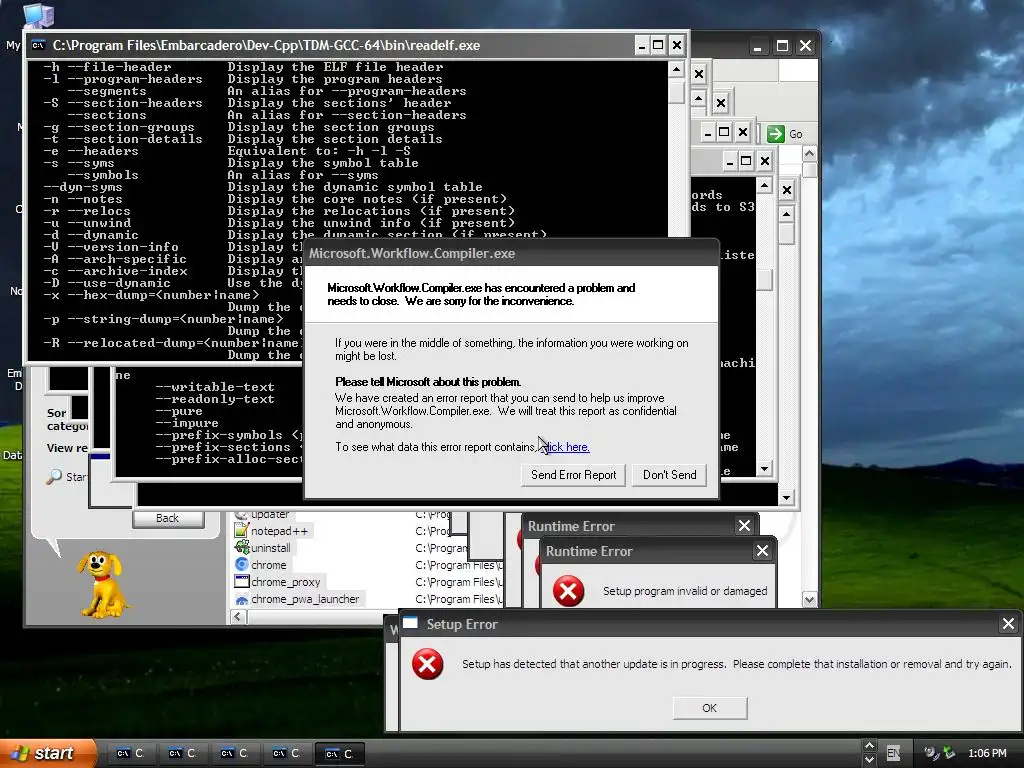Click Back in the Search Companion pane
1024x768 pixels.
pyautogui.click(x=168, y=518)
